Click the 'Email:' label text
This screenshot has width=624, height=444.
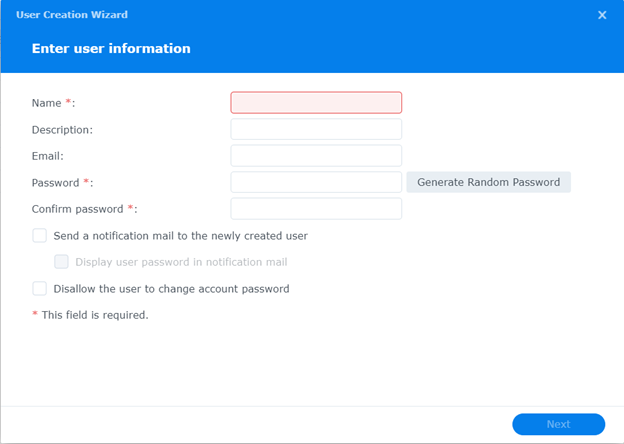[48, 156]
